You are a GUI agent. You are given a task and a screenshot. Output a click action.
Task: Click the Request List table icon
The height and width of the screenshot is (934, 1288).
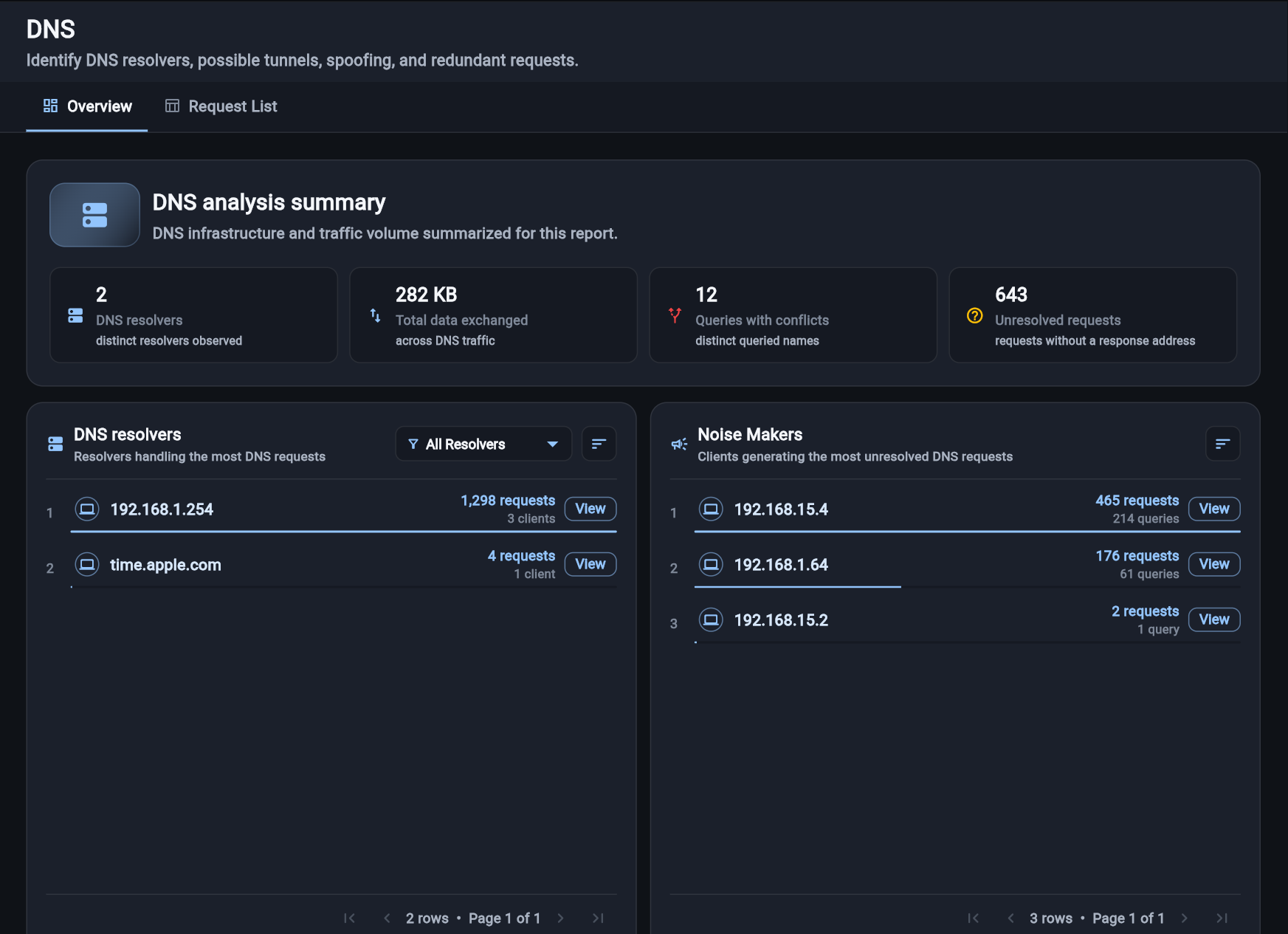tap(172, 106)
